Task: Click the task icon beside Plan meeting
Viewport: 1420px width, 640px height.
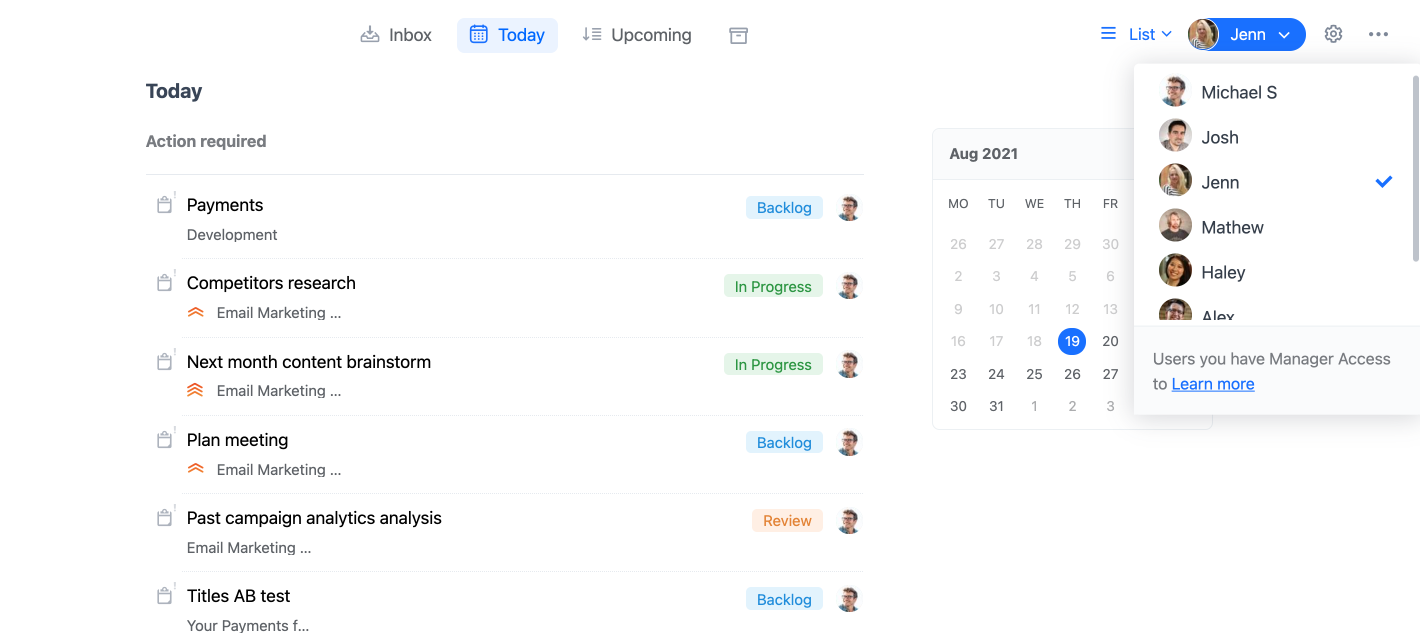Action: (x=165, y=440)
